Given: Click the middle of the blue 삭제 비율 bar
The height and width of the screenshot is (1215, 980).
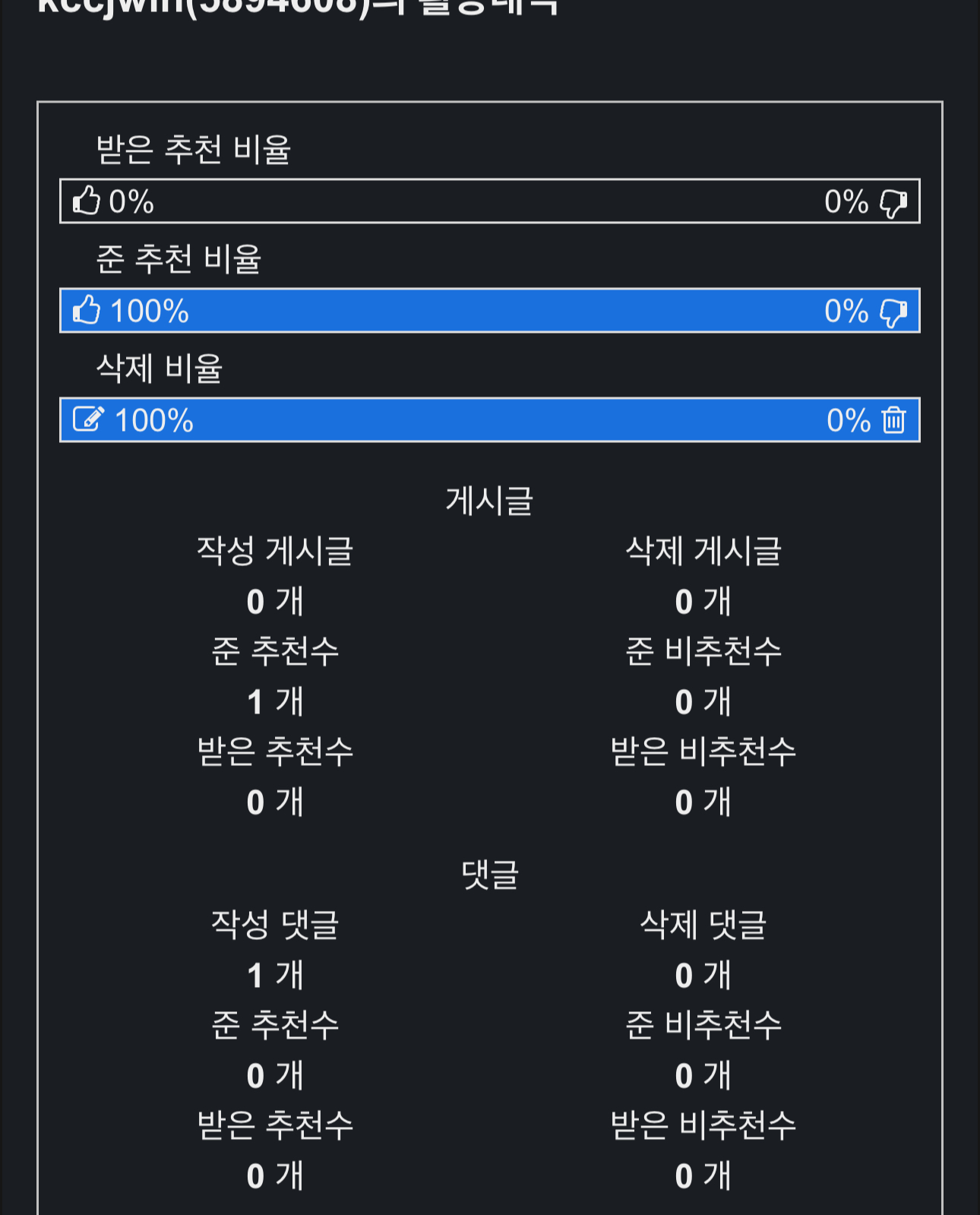Looking at the screenshot, I should (x=489, y=420).
